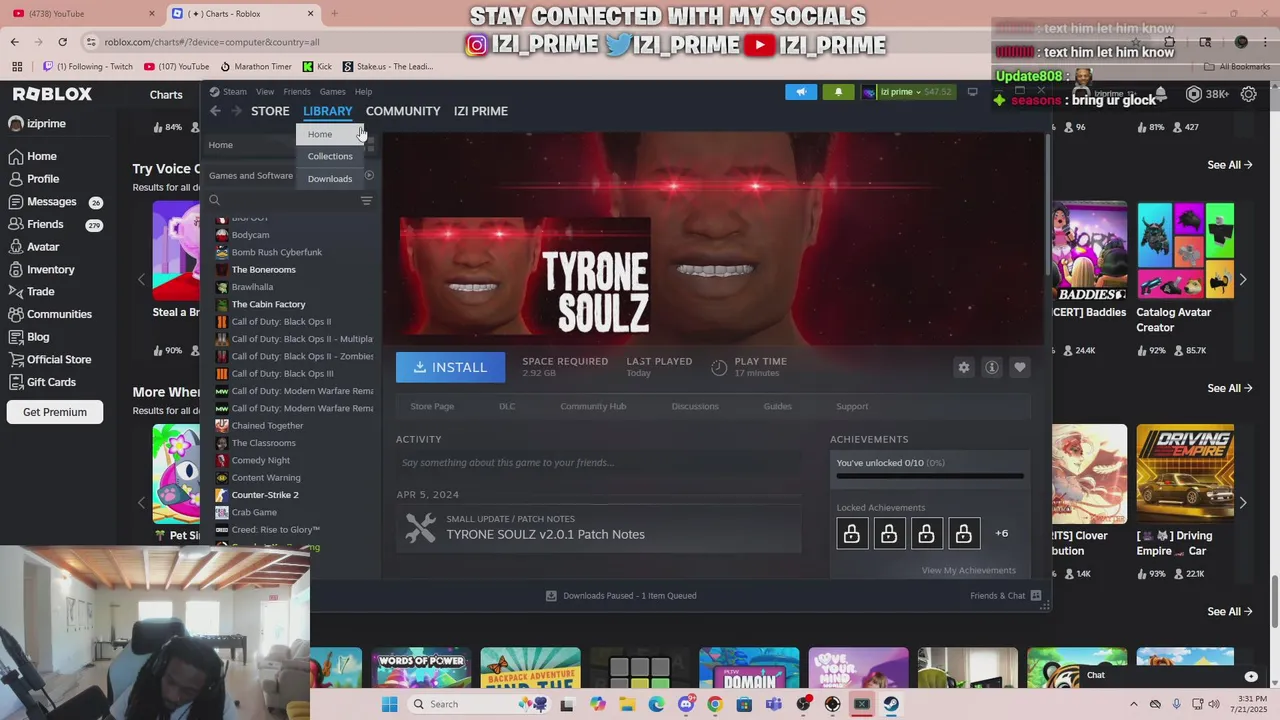This screenshot has width=1280, height=720.
Task: Open IZI PRIME profile tab
Action: point(481,111)
